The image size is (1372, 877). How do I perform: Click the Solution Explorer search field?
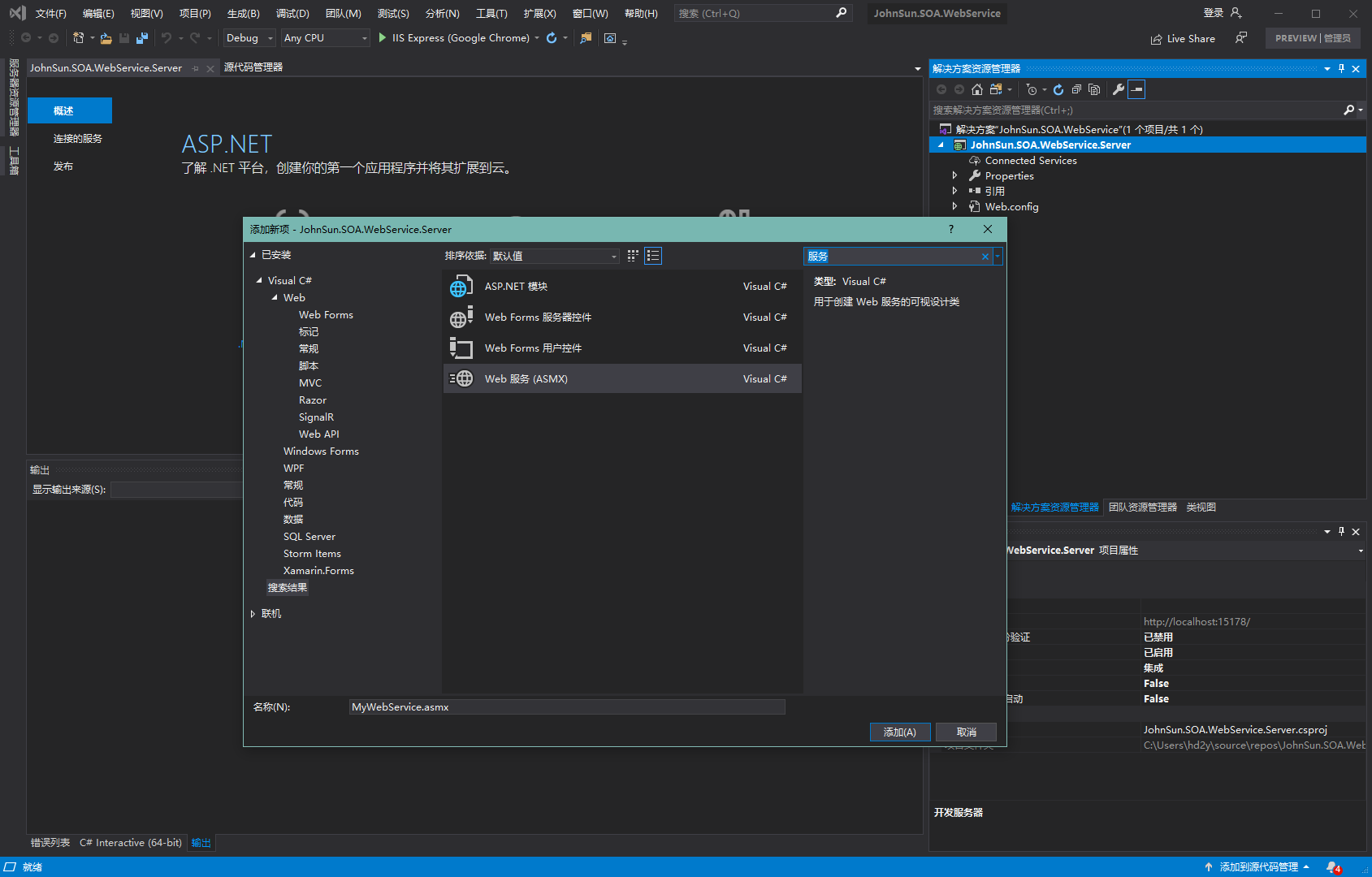(x=1136, y=110)
